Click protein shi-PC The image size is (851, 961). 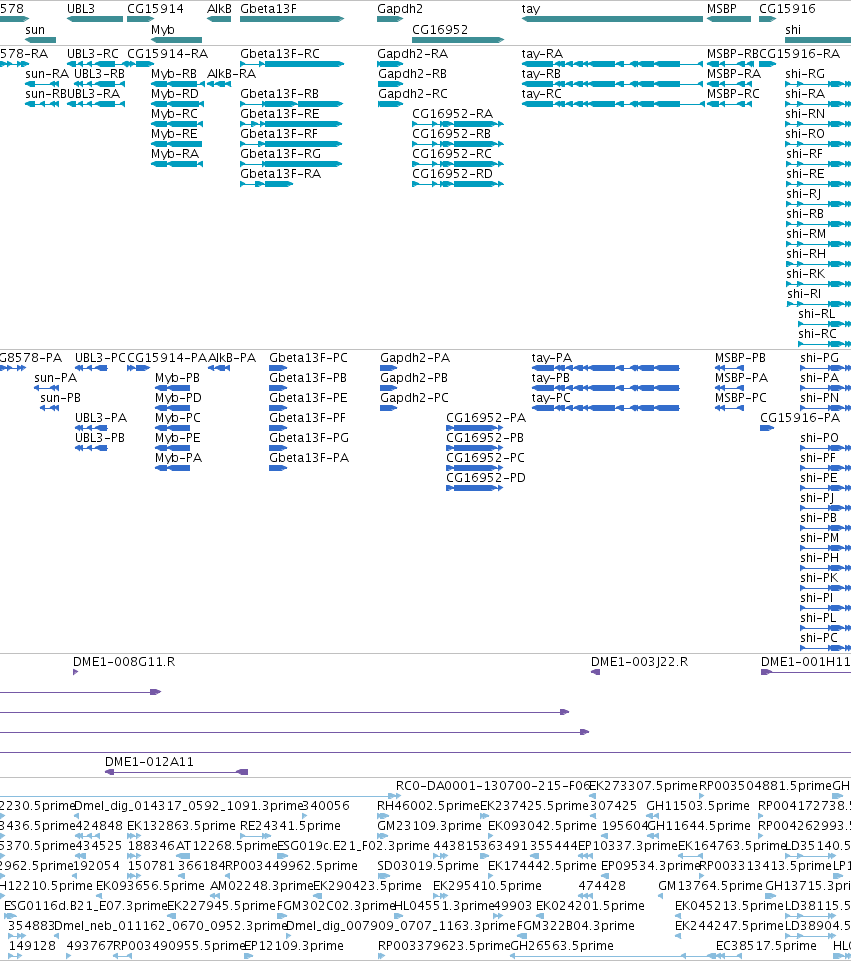click(x=825, y=648)
